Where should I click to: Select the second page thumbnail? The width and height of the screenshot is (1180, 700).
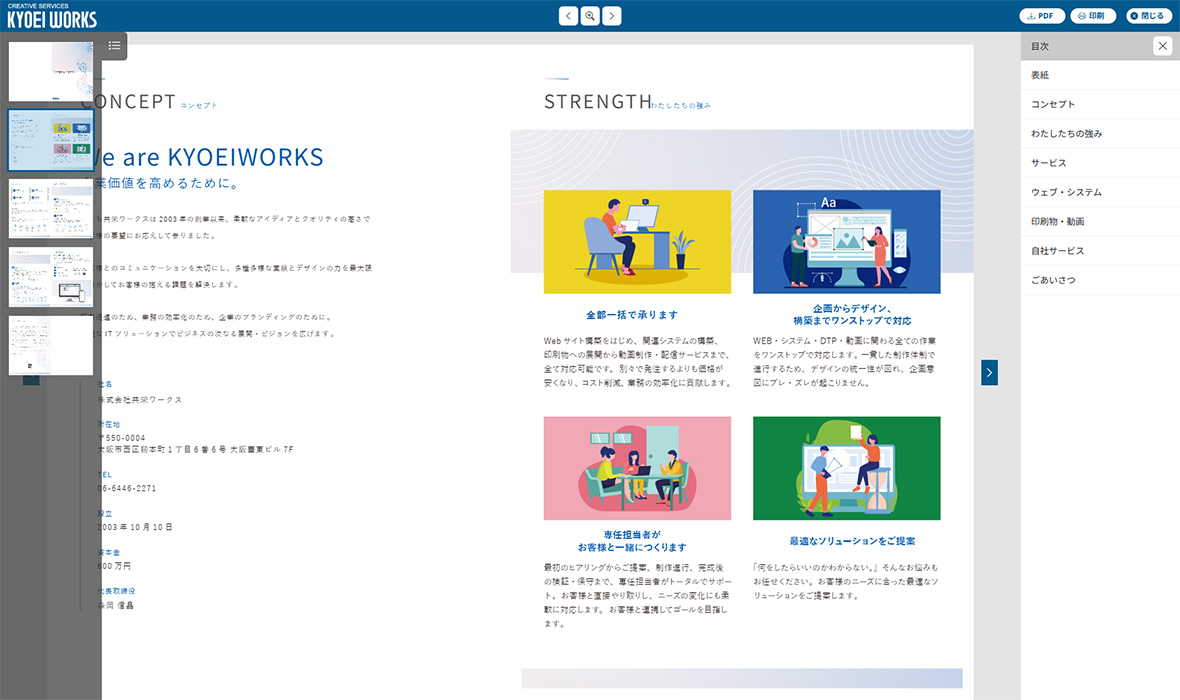click(51, 140)
